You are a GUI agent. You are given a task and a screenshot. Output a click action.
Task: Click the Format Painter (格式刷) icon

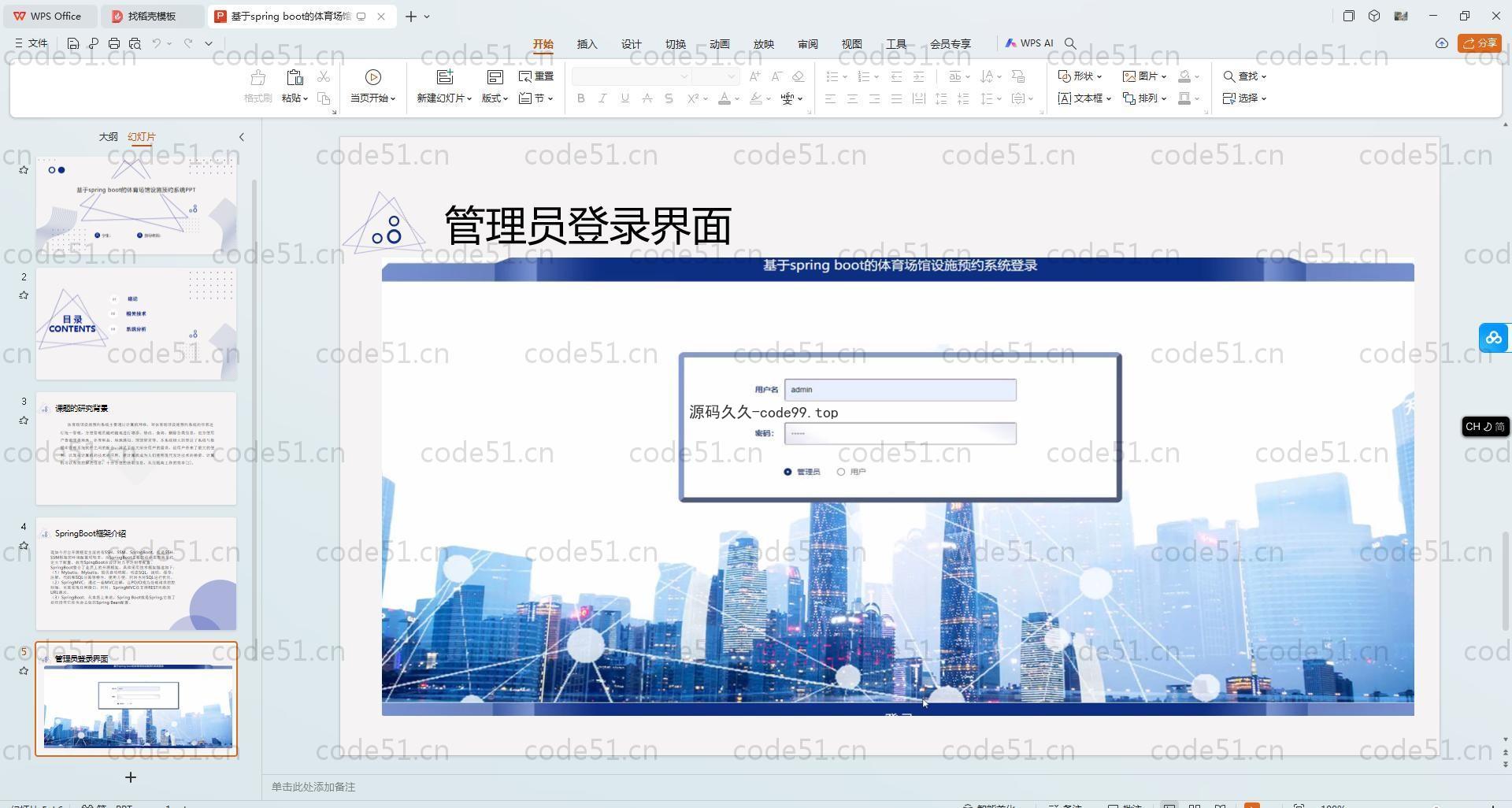click(x=258, y=78)
